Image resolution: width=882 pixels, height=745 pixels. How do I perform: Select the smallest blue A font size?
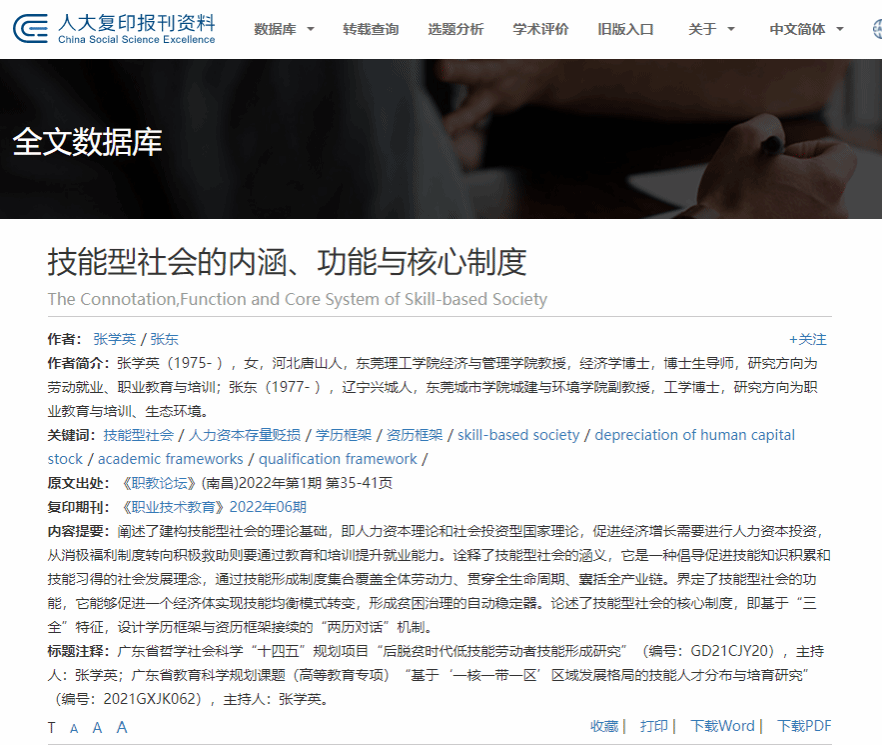click(74, 728)
